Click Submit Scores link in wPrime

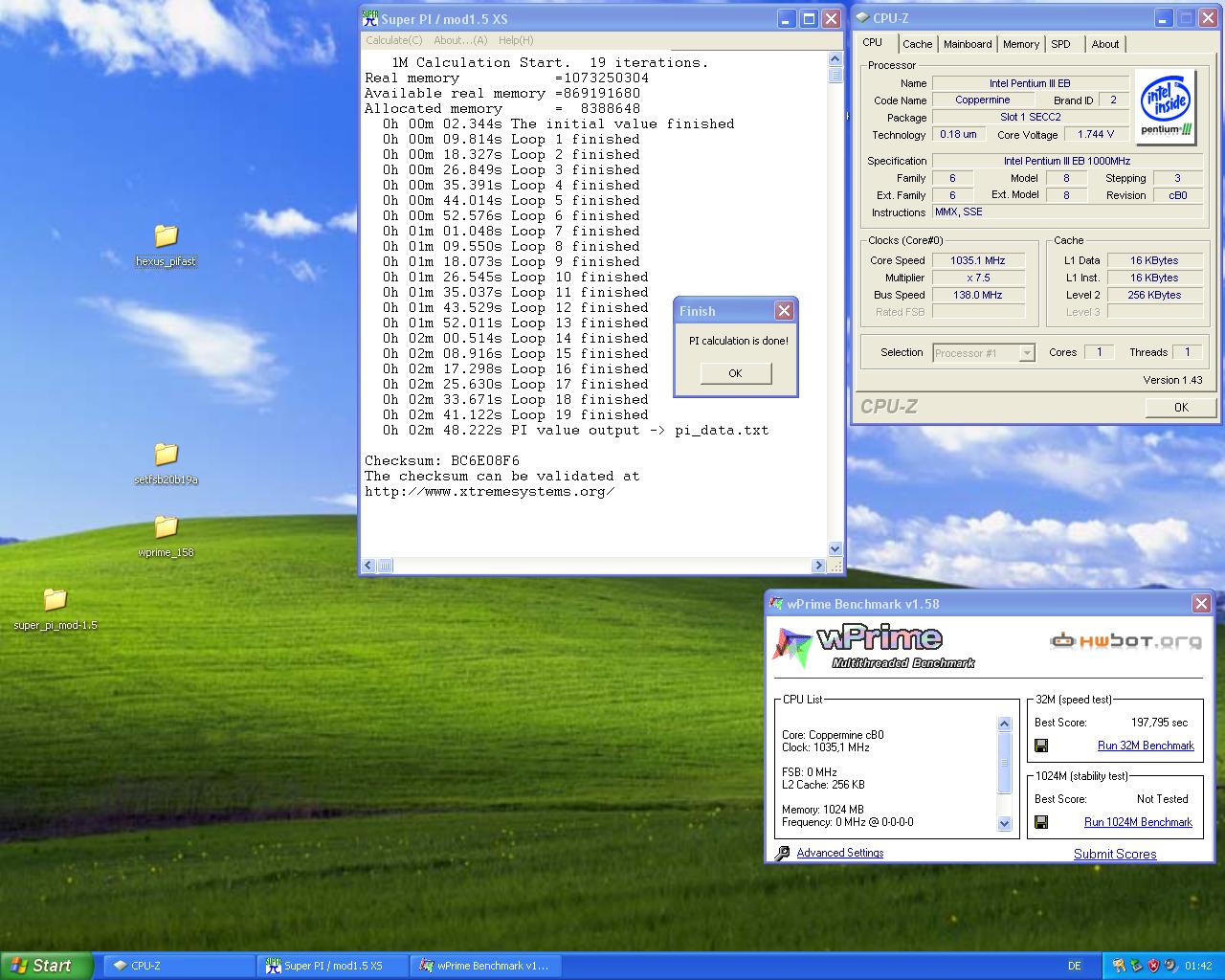point(1115,854)
